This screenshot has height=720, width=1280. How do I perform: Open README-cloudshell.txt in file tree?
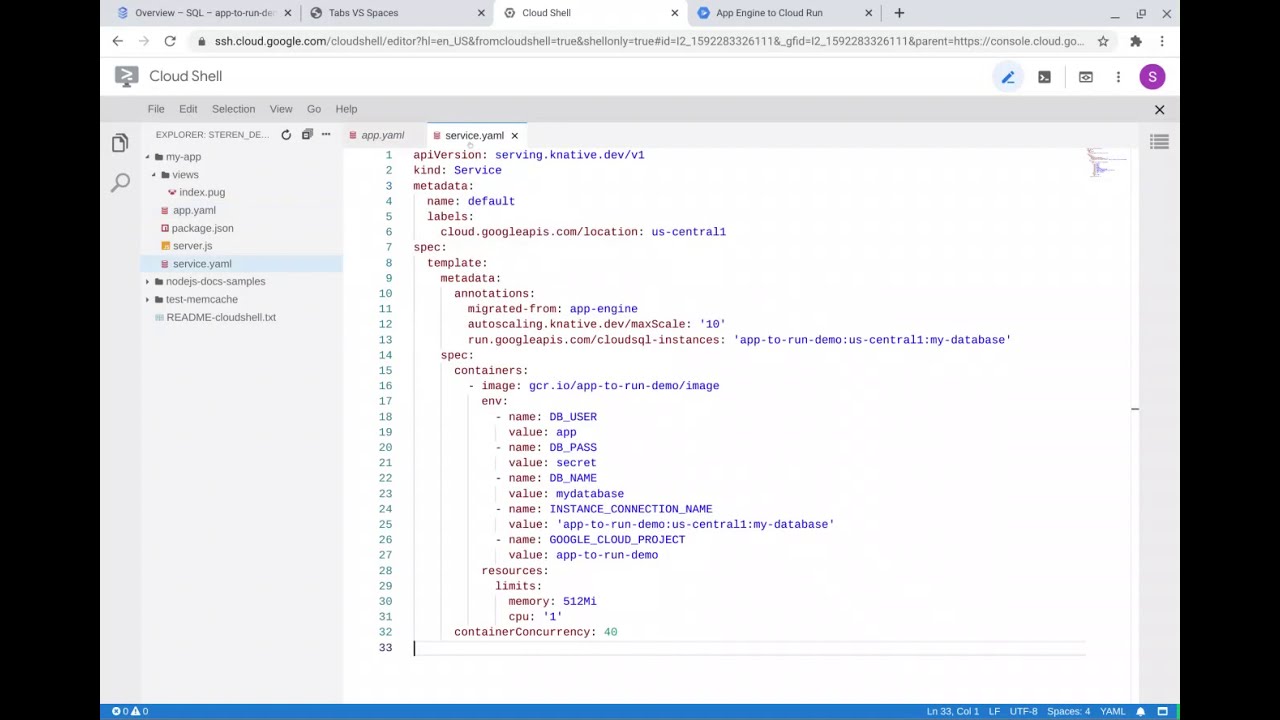coord(221,318)
